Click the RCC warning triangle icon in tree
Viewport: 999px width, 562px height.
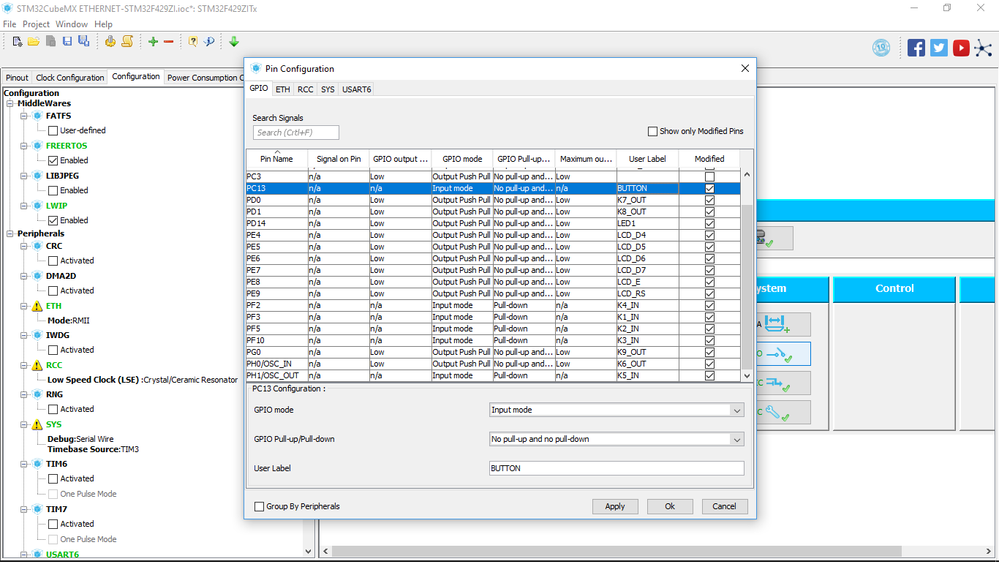pos(38,365)
